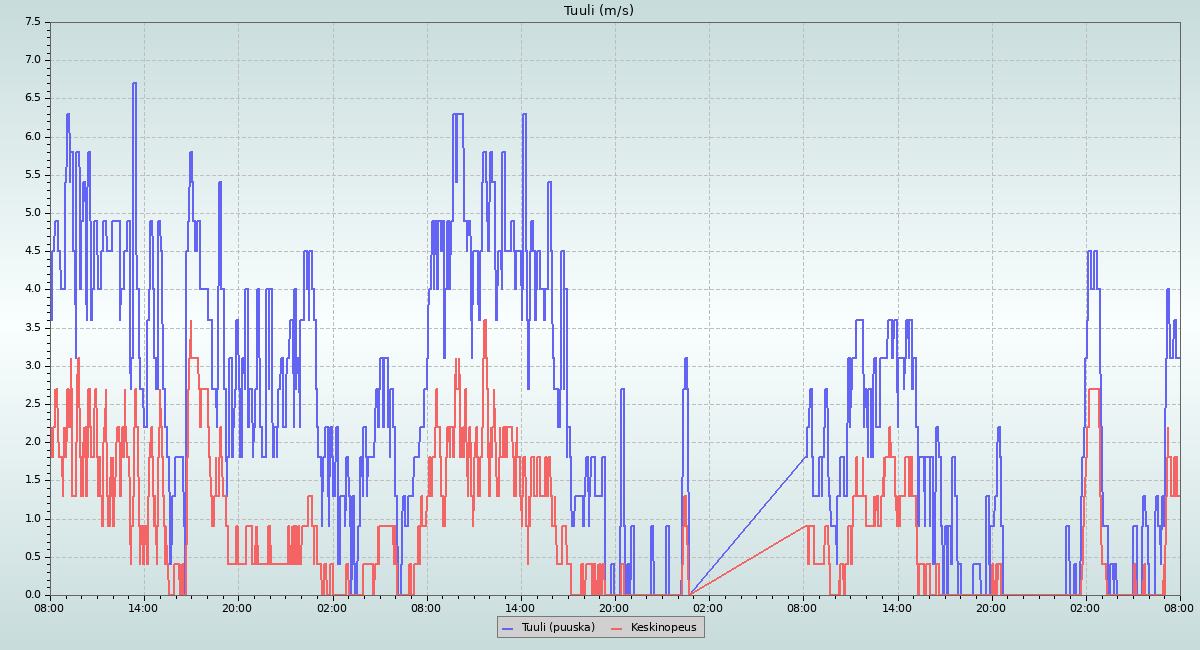Click the tallest blue gust peak at 6.7
1200x650 pixels.
pos(134,84)
